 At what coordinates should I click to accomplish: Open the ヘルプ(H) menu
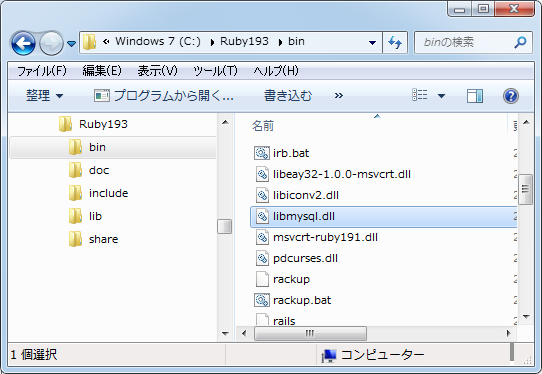click(x=275, y=71)
